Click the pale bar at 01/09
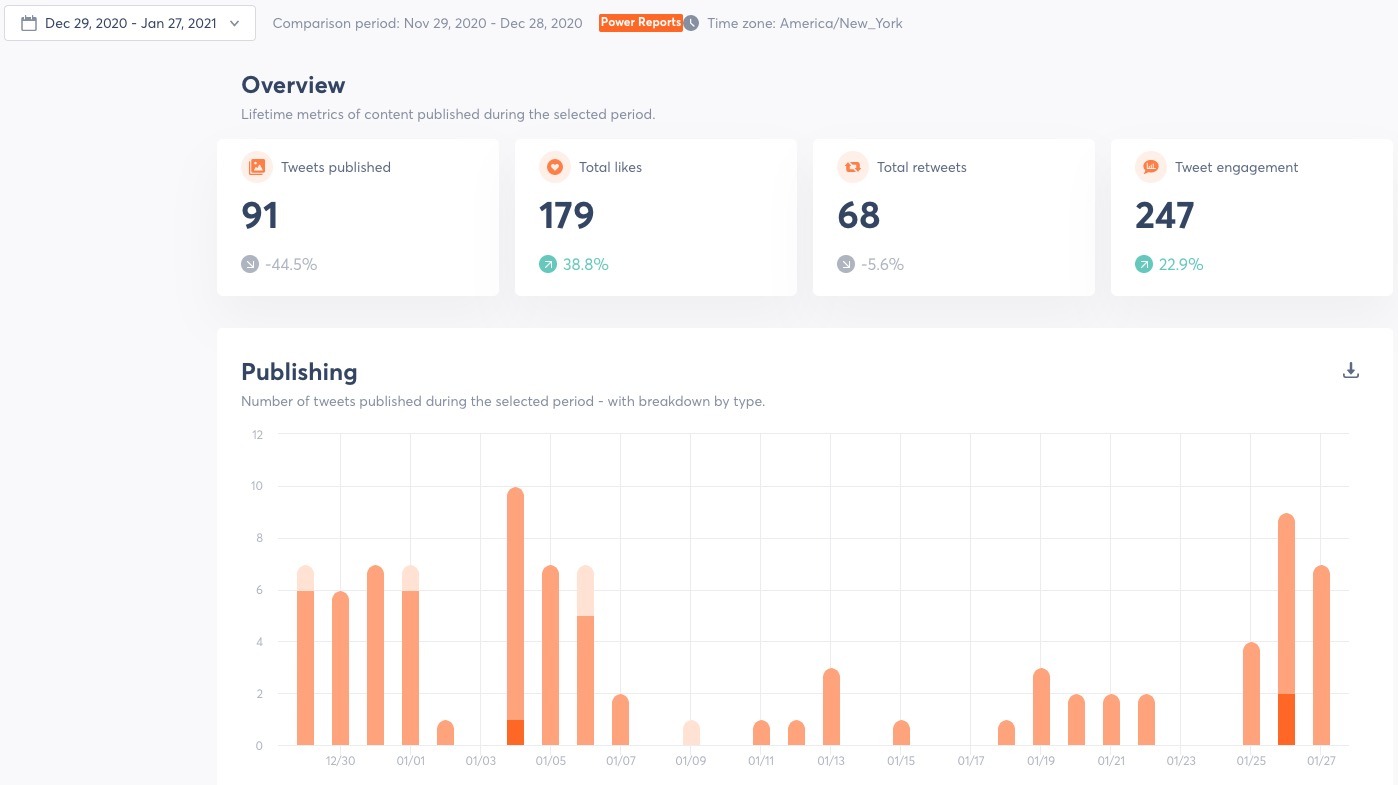 tap(691, 733)
